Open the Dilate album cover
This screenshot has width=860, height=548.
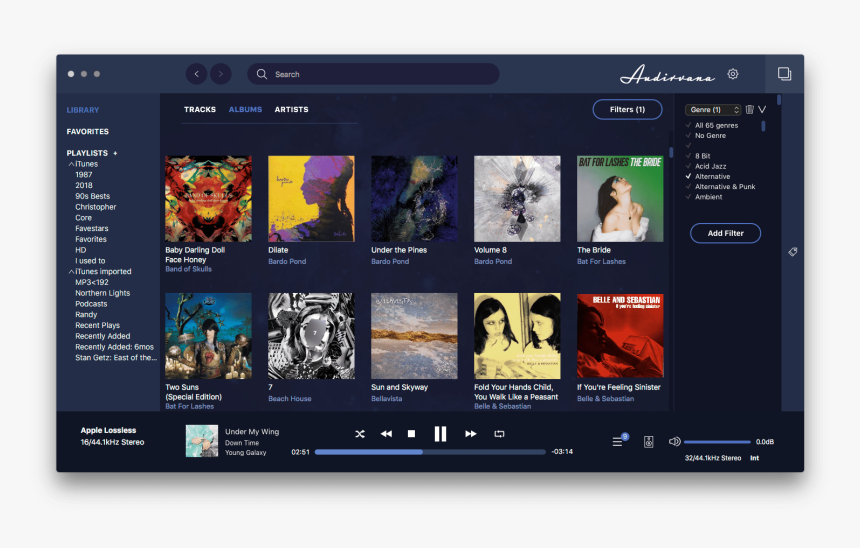click(x=311, y=199)
